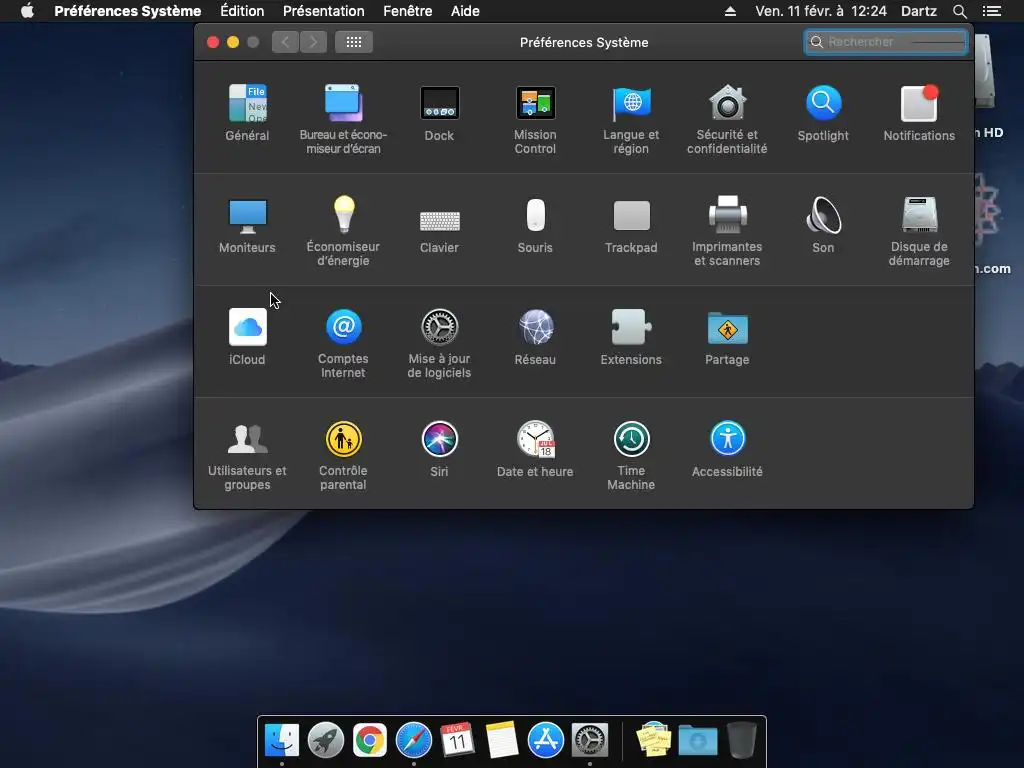Viewport: 1024px width, 768px height.
Task: Open the Downloads folder in Dock
Action: [697, 741]
